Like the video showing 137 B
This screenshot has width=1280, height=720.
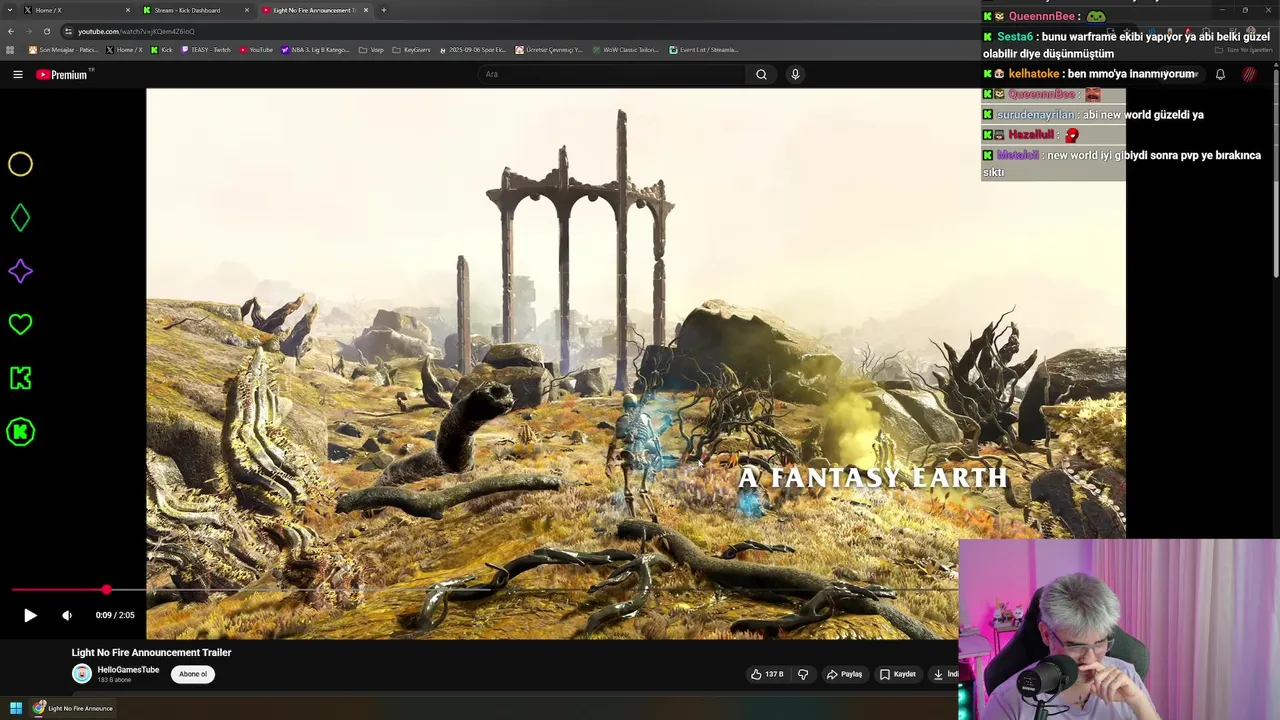(767, 674)
